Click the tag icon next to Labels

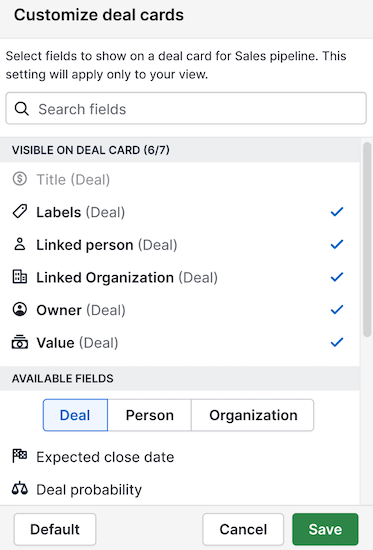[20, 212]
